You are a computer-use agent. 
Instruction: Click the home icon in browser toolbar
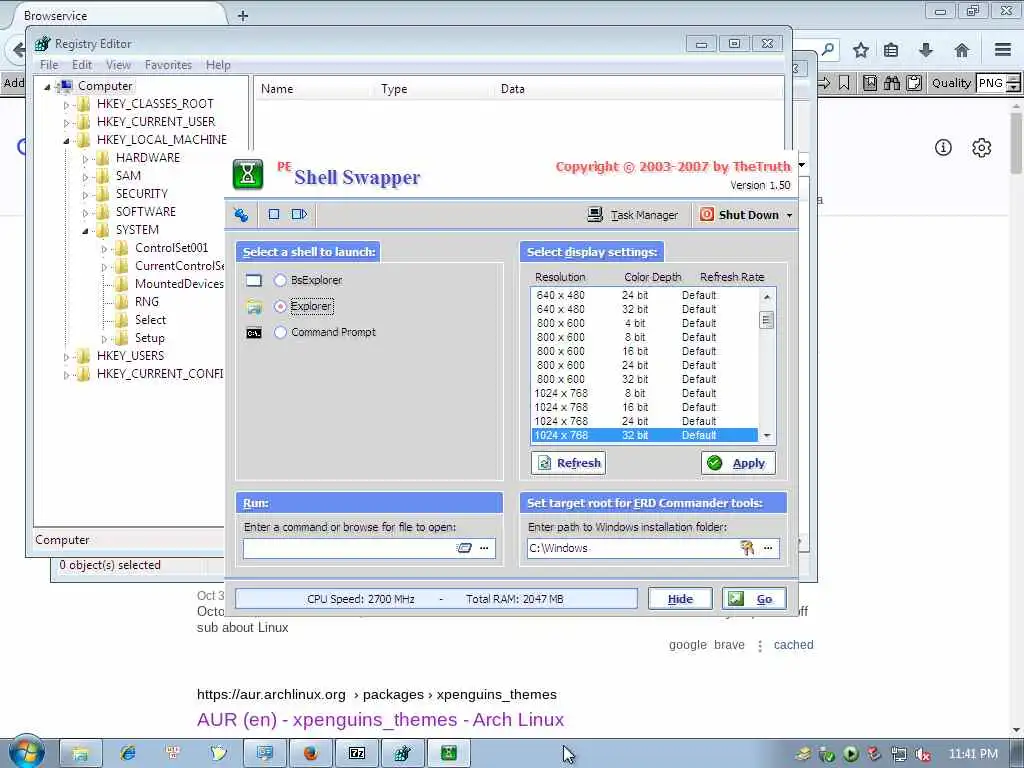point(961,50)
